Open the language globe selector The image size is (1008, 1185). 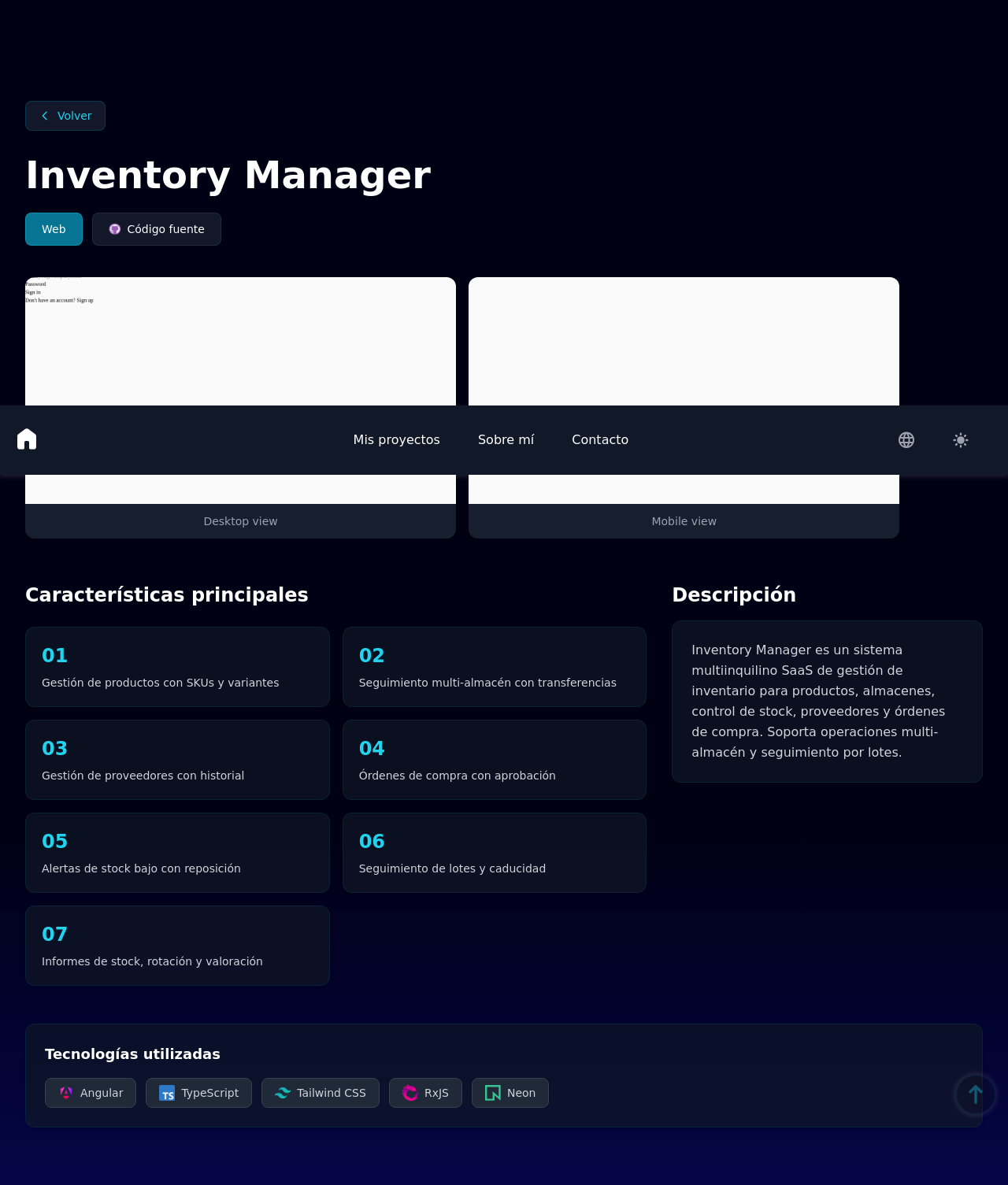[x=906, y=440]
